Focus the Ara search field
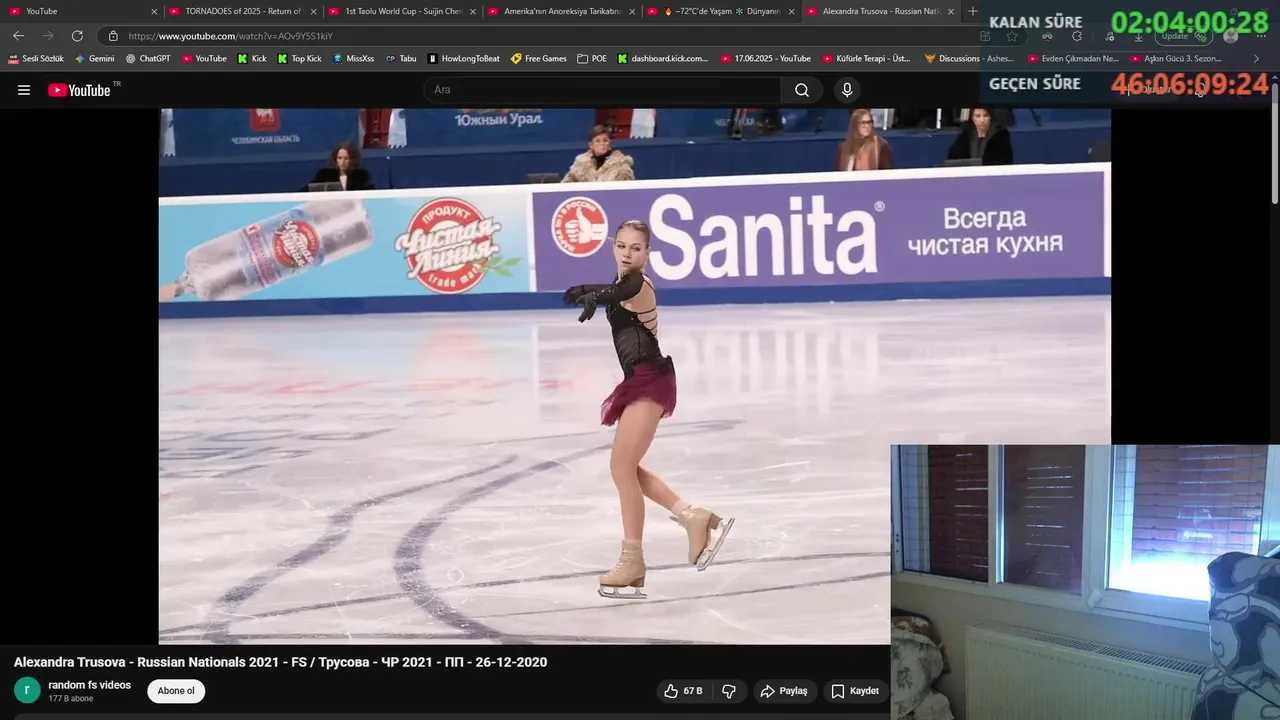 tap(602, 90)
